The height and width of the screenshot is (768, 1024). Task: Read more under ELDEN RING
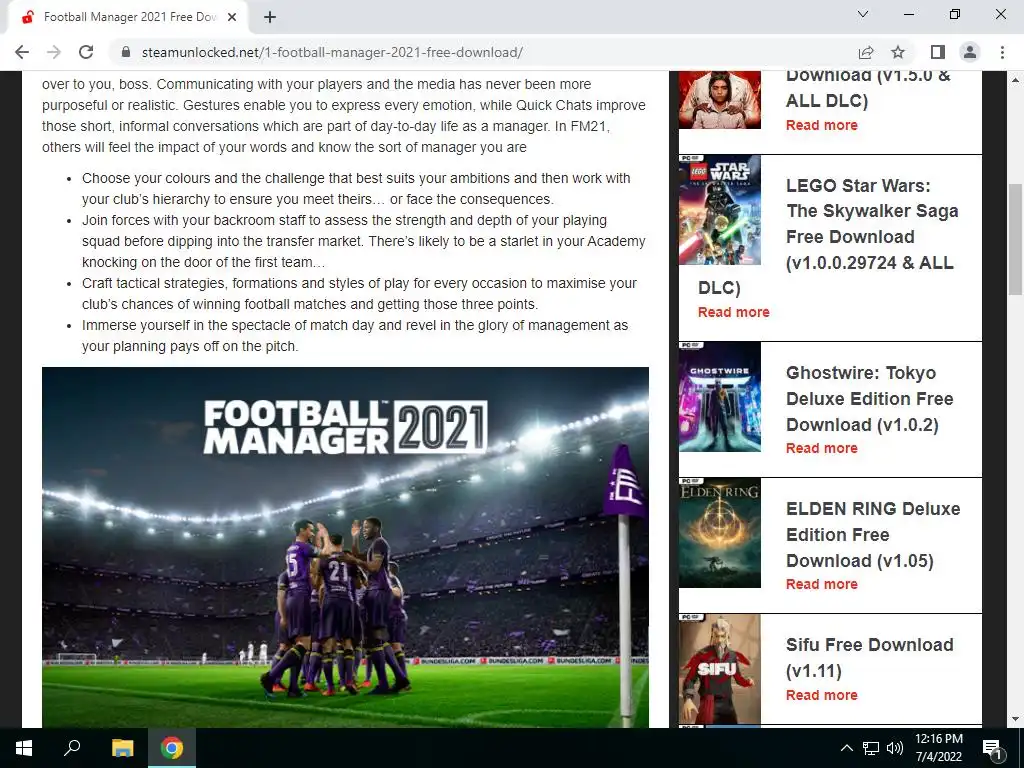pyautogui.click(x=822, y=584)
